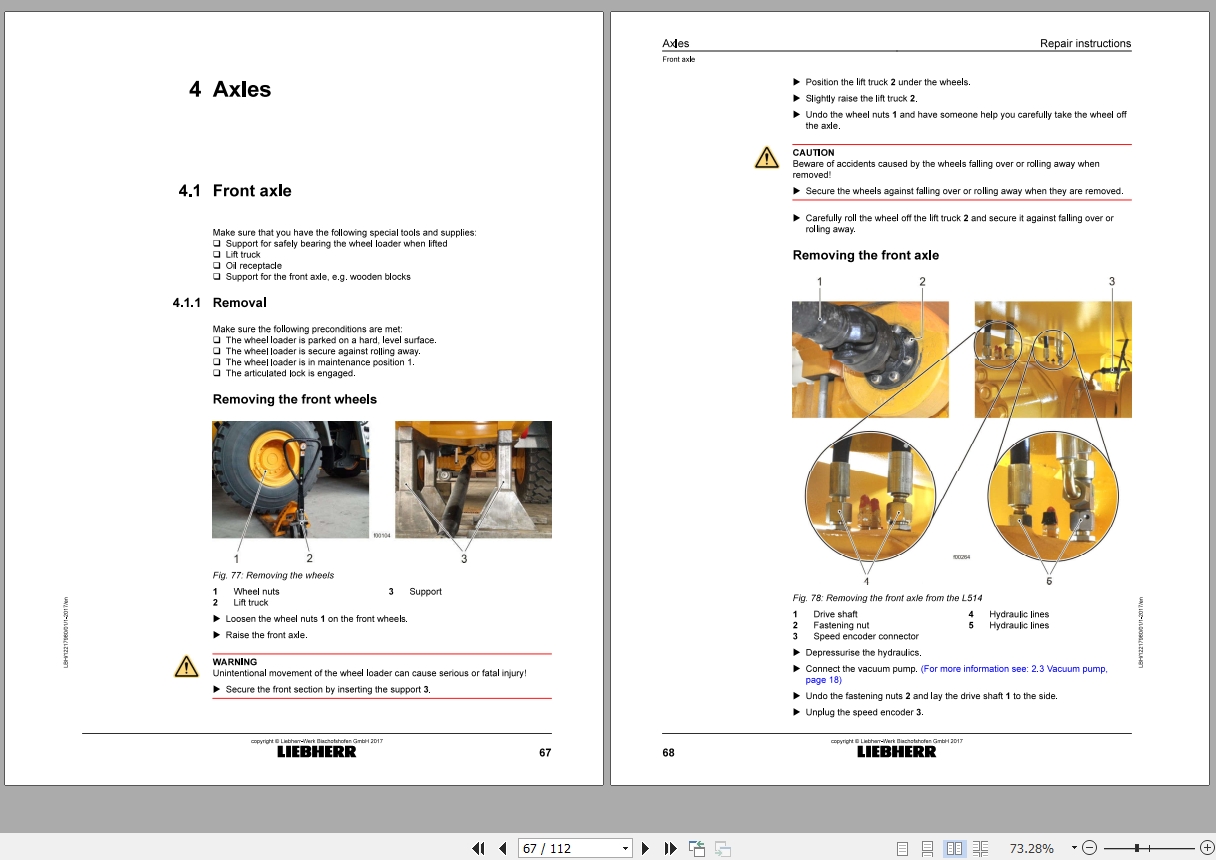Click the warning triangle on page 67
Viewport: 1216px width, 860px height.
pos(186,668)
